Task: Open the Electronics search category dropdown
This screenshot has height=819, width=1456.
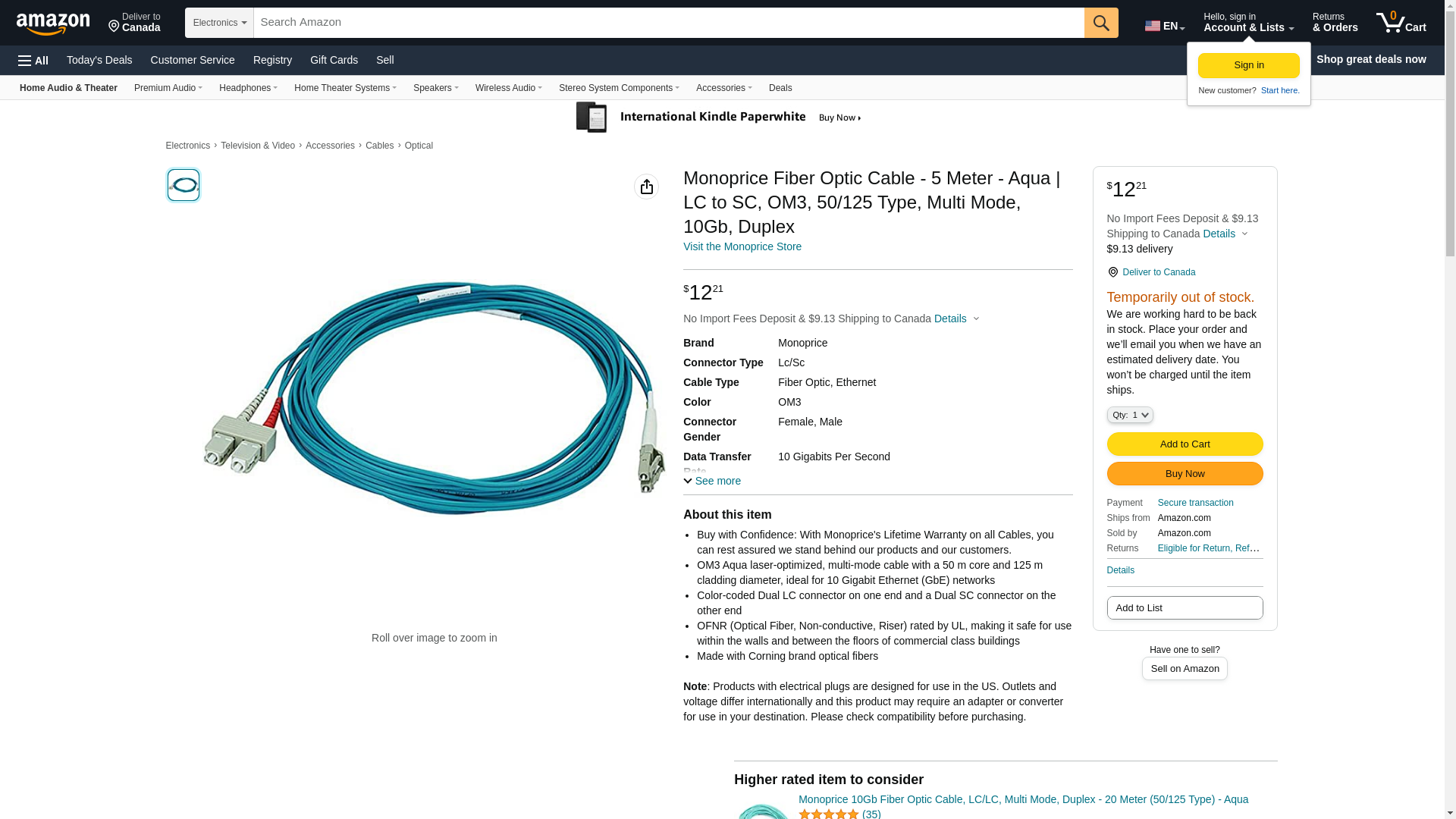Action: pyautogui.click(x=219, y=23)
